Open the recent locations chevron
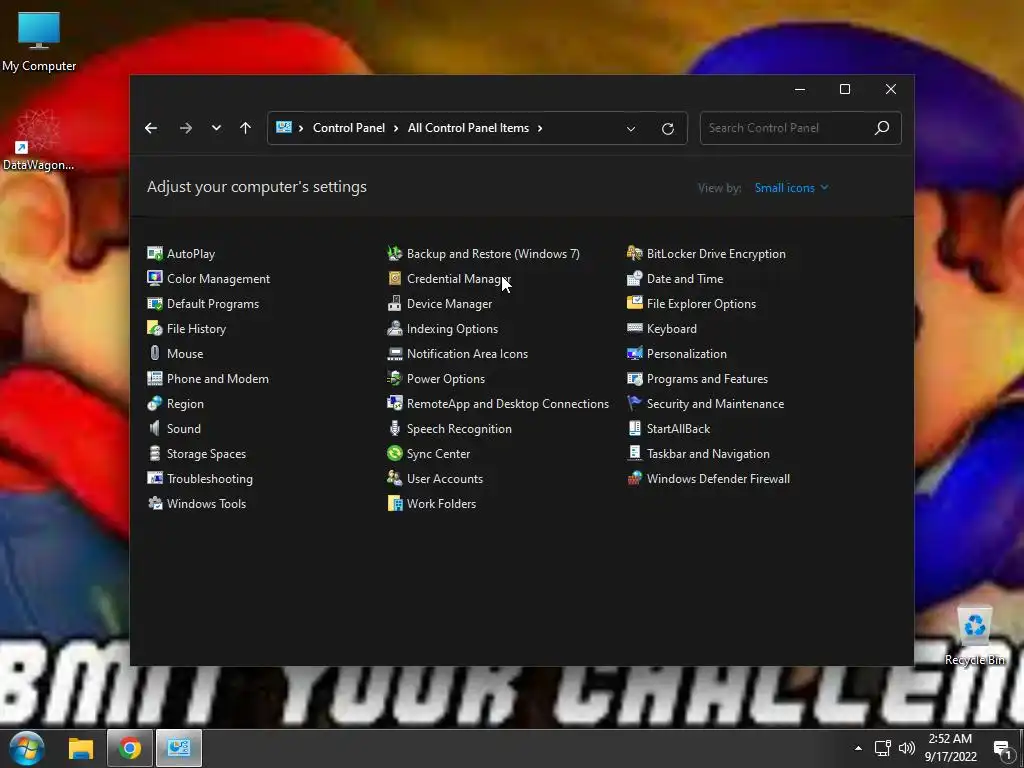Screen dimensions: 1024x768 216,128
